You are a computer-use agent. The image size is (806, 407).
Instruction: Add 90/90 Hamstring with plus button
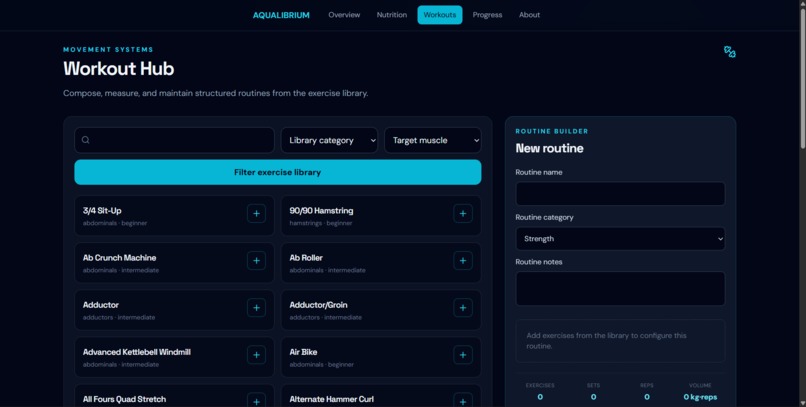pyautogui.click(x=463, y=213)
